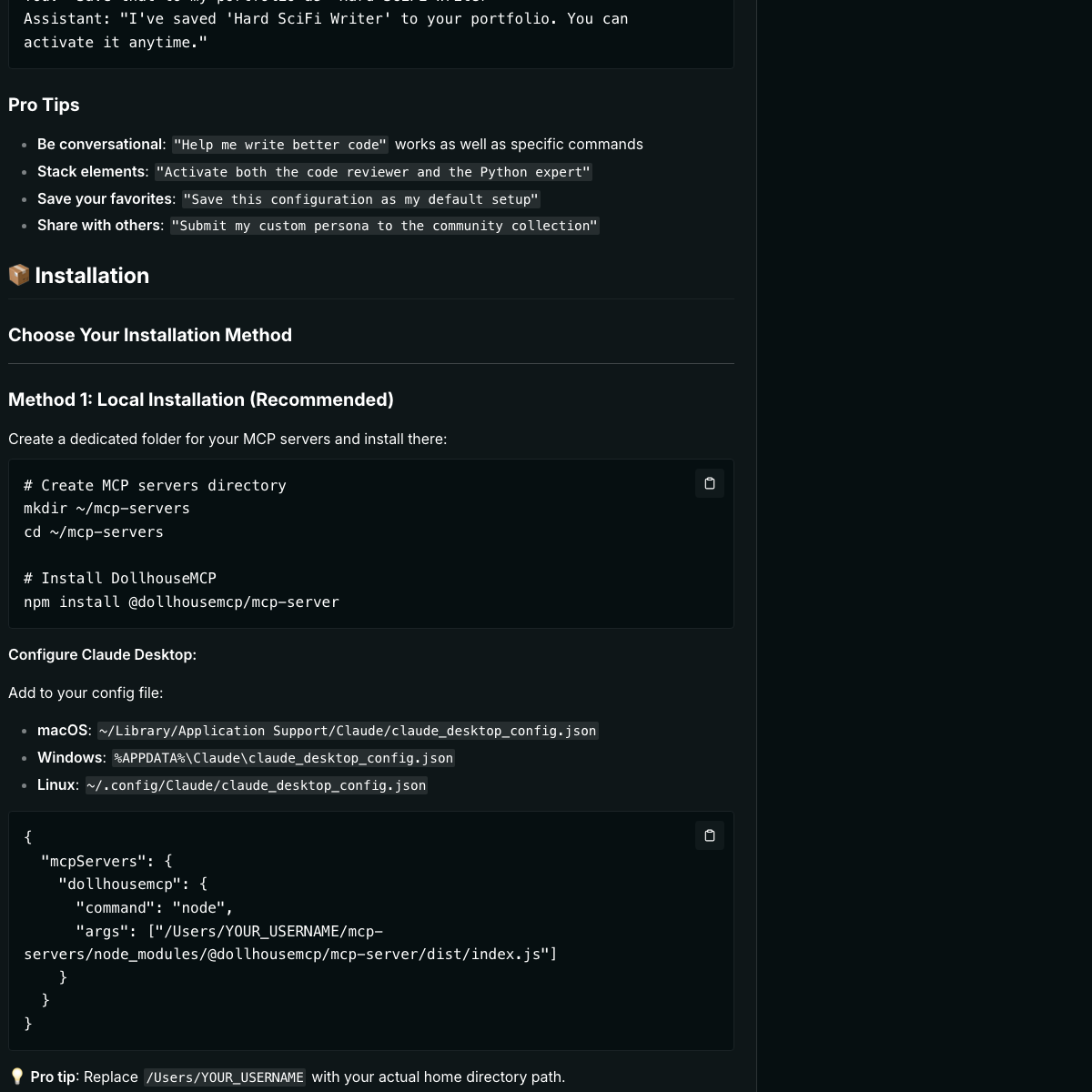Click the "command": "node" line in JSON
The image size is (1092, 1092).
[155, 907]
